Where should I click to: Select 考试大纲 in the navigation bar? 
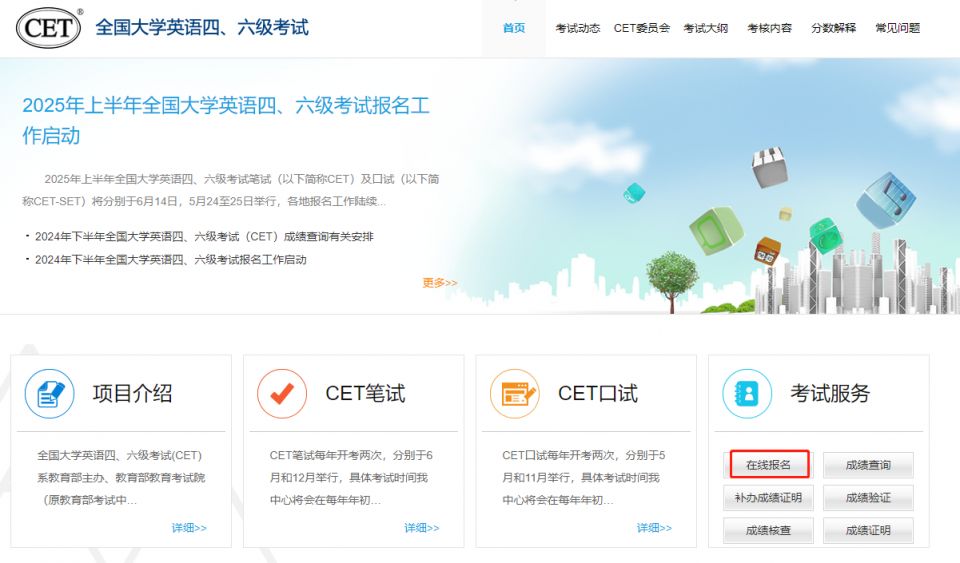705,28
